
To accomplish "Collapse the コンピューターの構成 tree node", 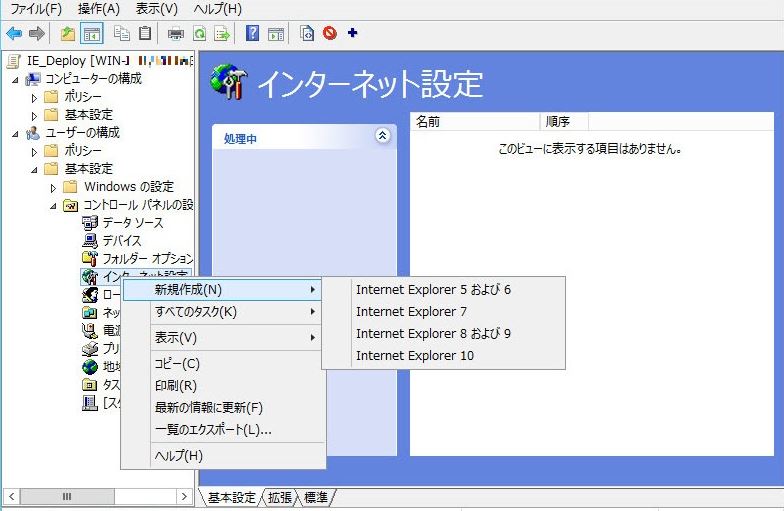I will pos(15,79).
